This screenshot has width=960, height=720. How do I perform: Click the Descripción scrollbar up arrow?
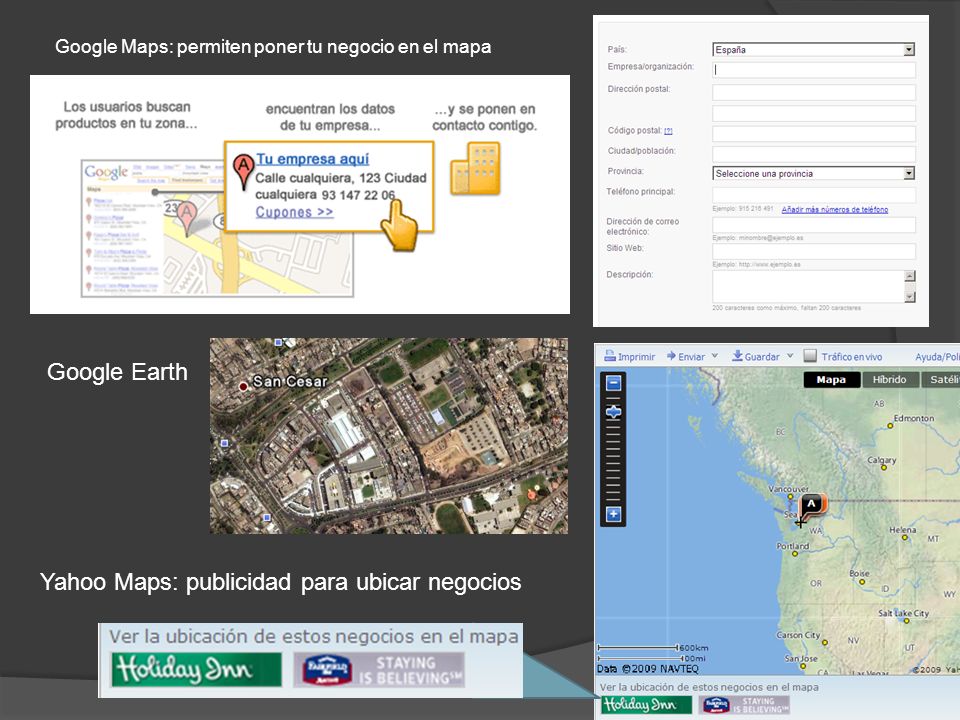pos(910,276)
